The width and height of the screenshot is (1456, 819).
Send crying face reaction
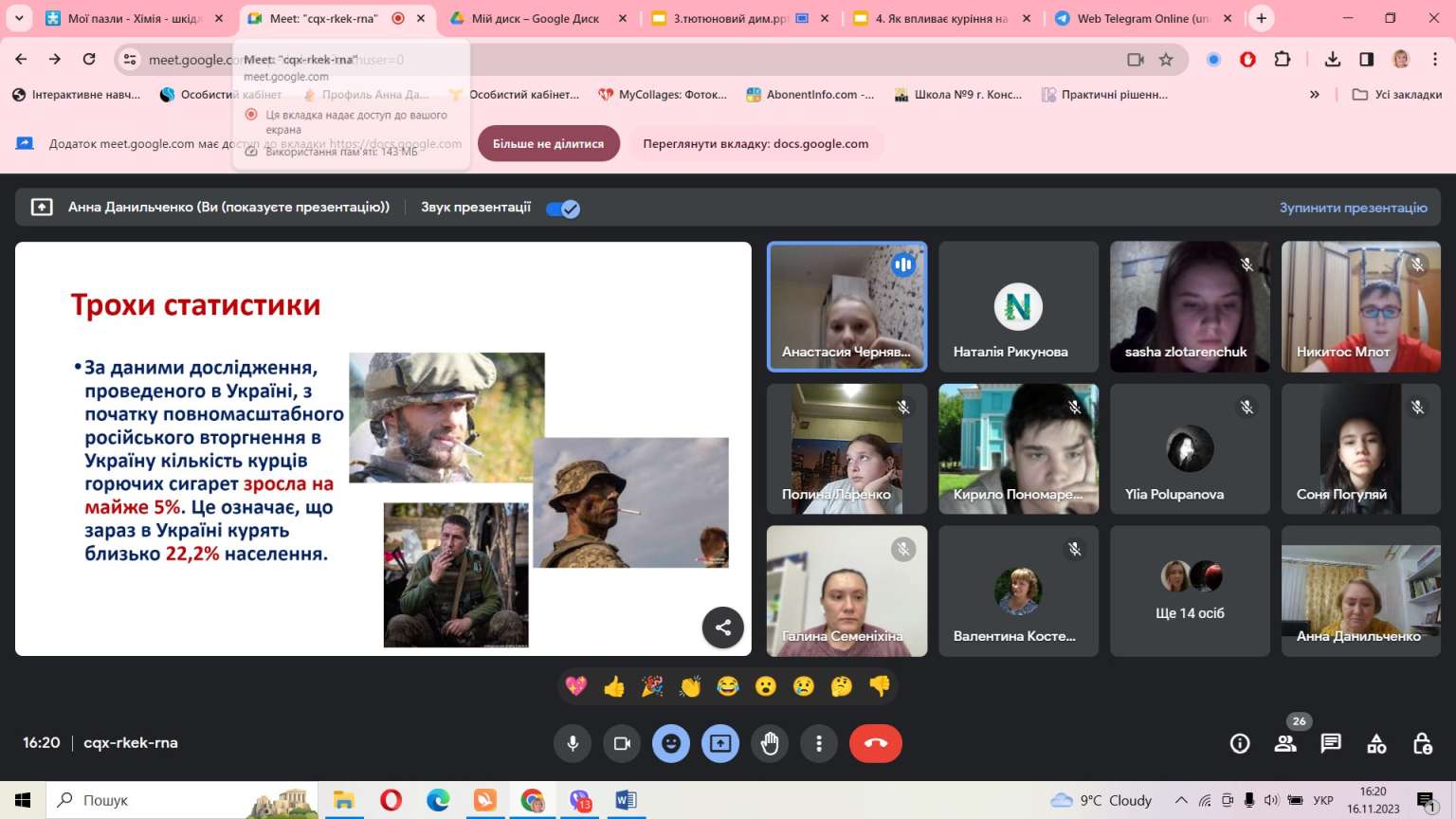(x=804, y=685)
